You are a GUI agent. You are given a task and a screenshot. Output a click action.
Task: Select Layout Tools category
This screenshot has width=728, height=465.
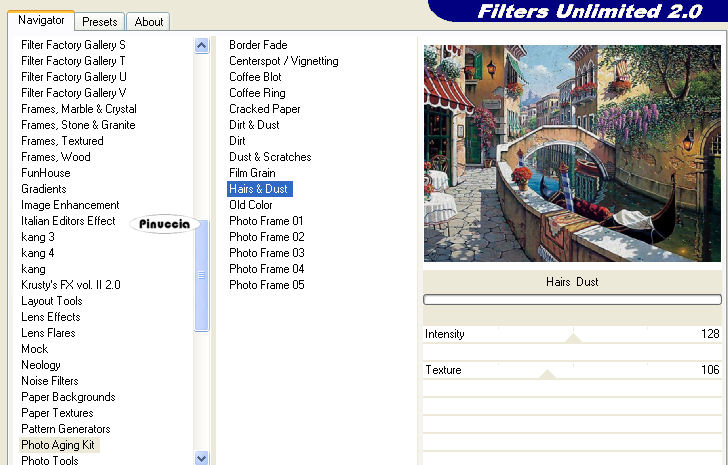52,301
